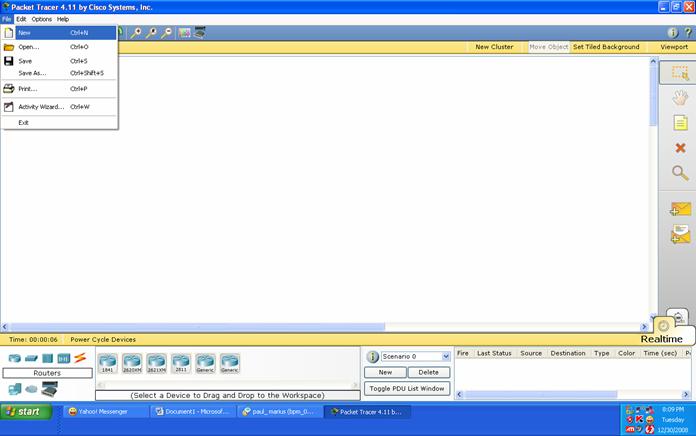
Task: Click Set Tiled Background
Action: pyautogui.click(x=606, y=47)
